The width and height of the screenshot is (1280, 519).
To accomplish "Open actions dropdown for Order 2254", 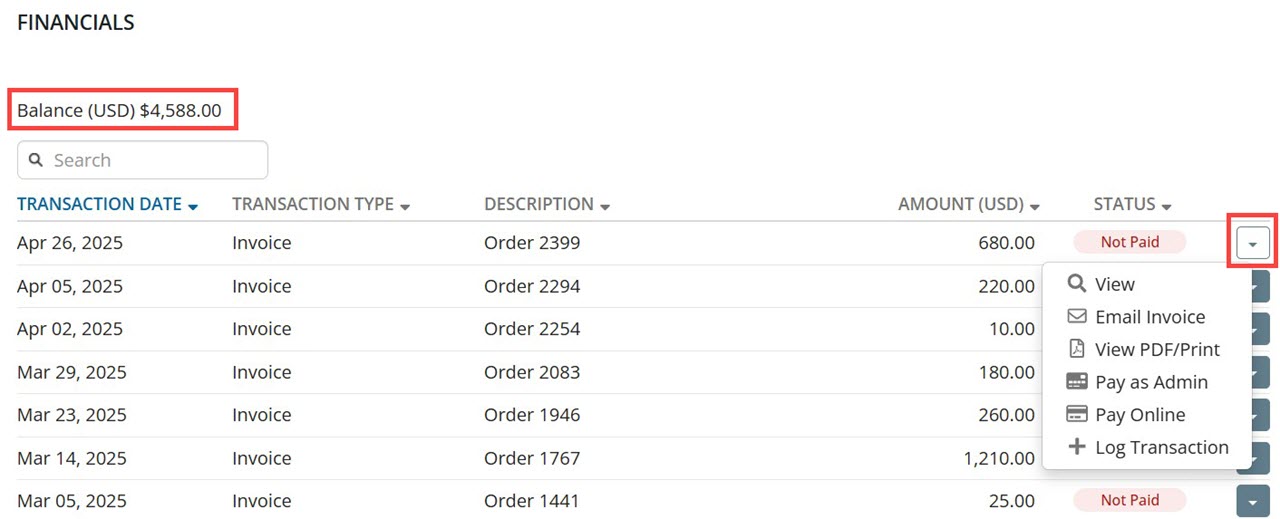I will (1260, 329).
